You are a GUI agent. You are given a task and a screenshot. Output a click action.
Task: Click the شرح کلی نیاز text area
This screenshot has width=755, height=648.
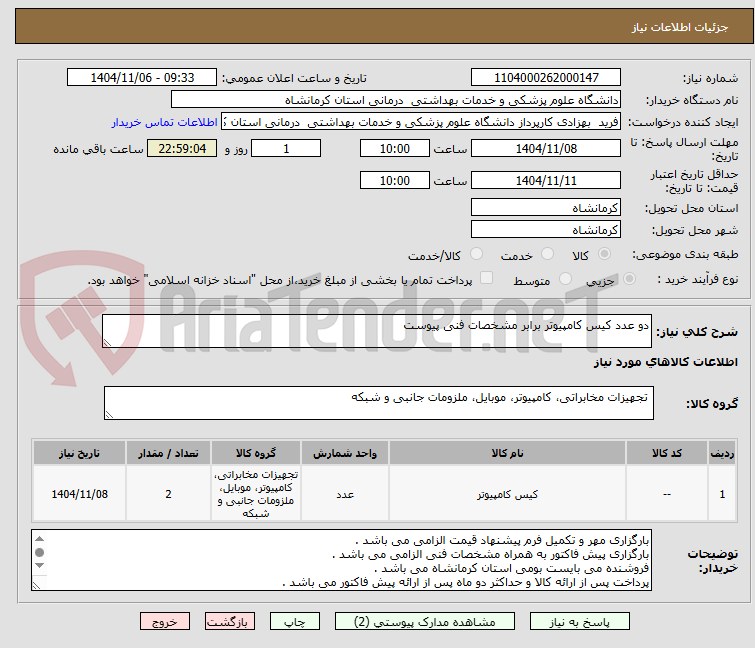377,331
